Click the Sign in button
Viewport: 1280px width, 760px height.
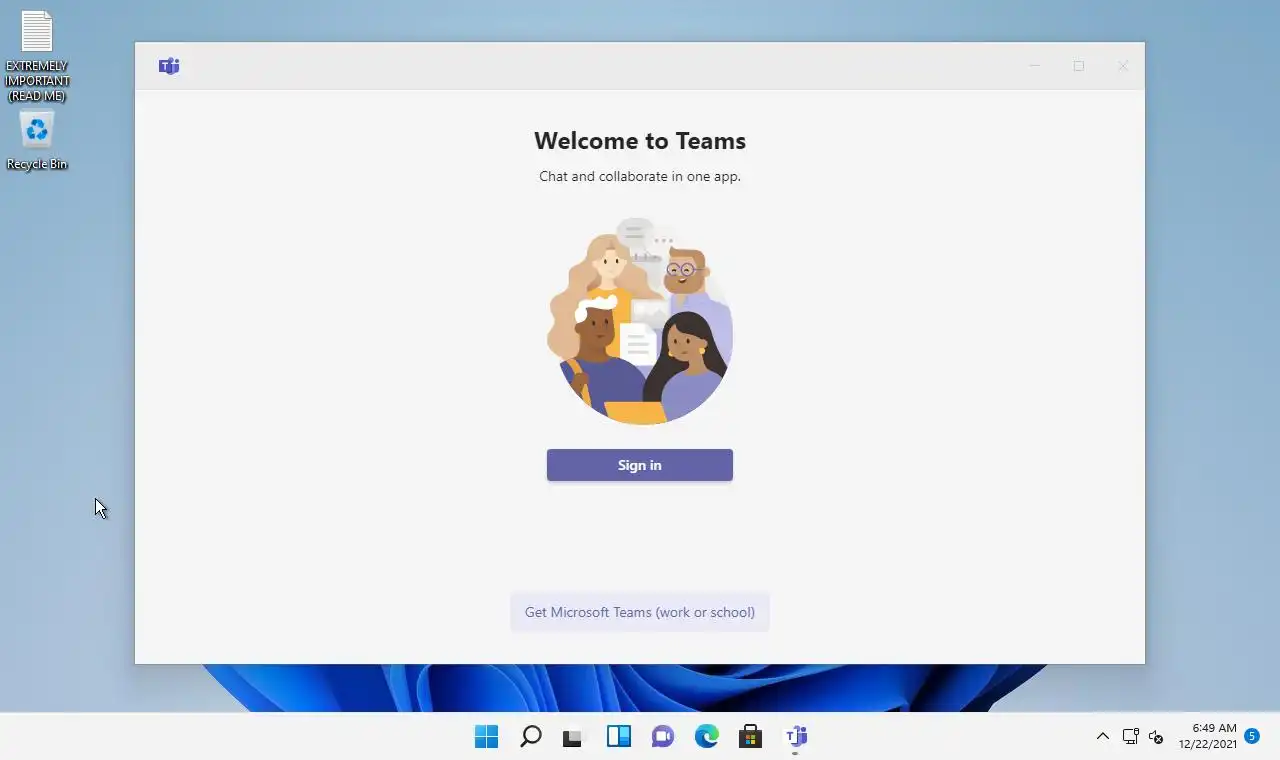click(x=640, y=465)
